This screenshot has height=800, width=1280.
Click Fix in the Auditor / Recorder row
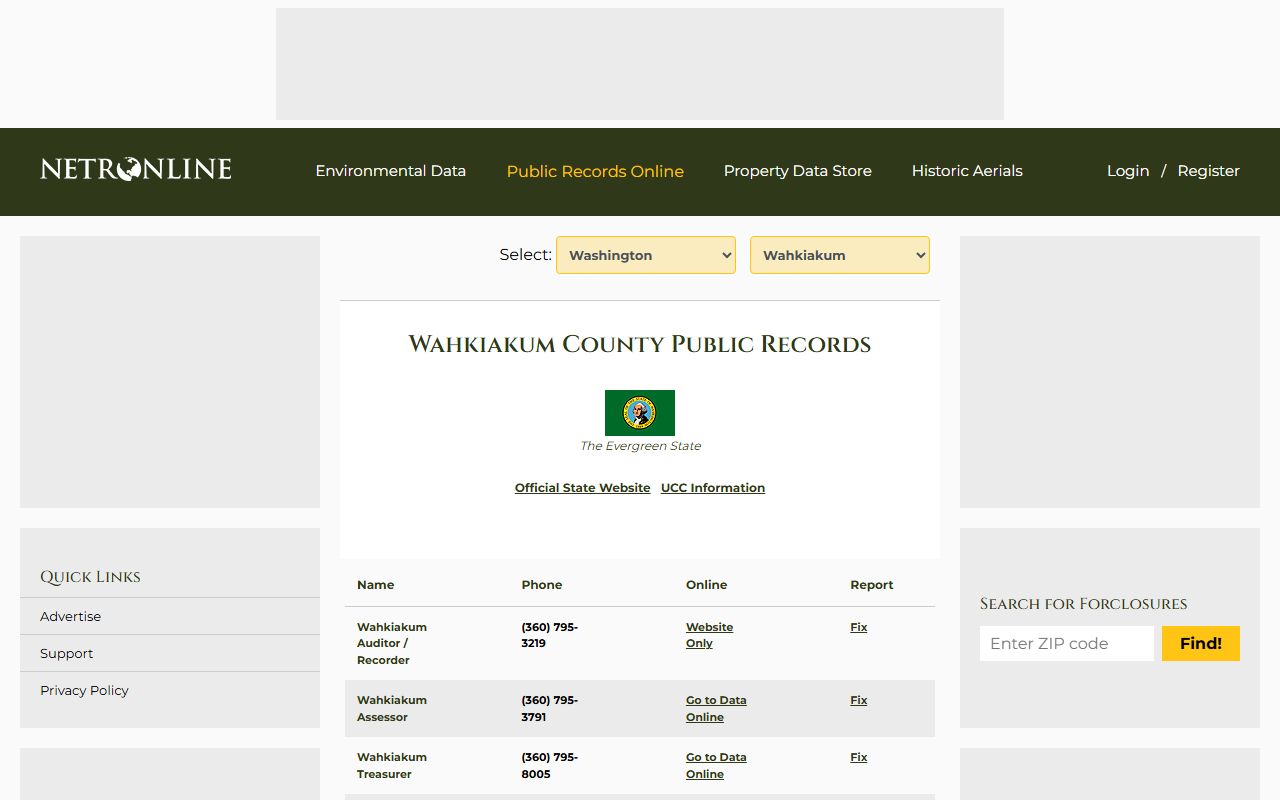pyautogui.click(x=859, y=627)
